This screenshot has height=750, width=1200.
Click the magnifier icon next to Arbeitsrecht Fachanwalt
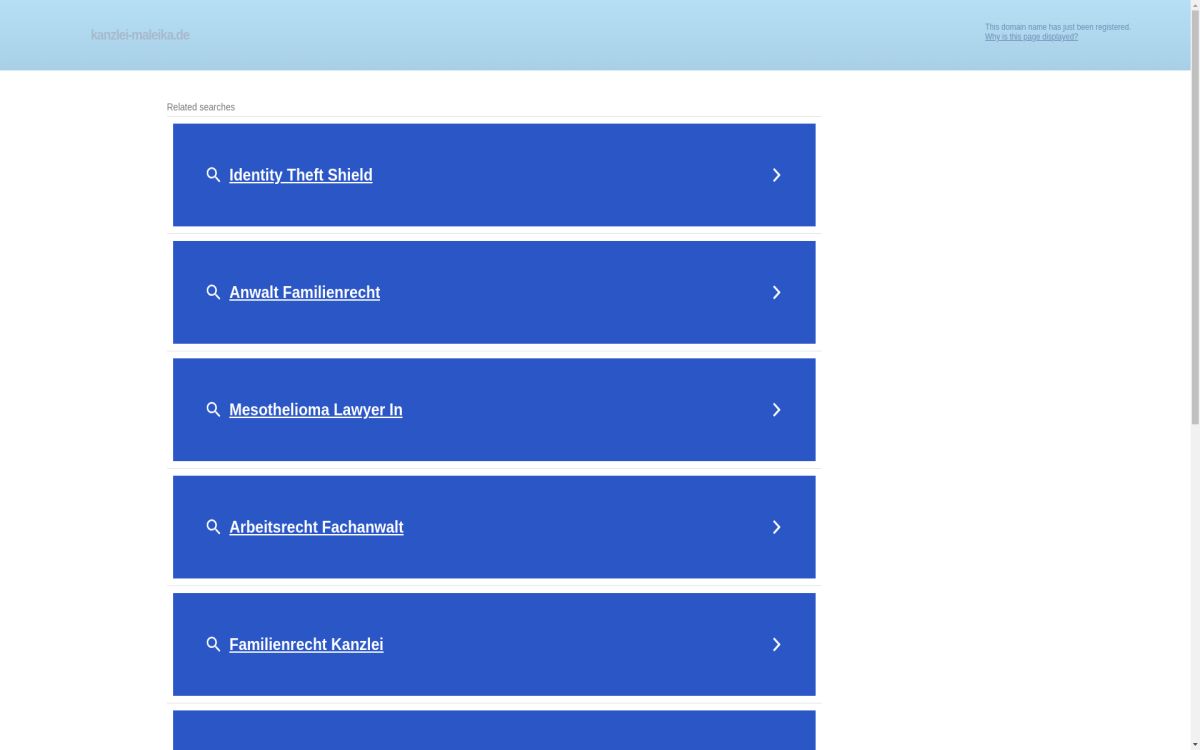click(x=213, y=527)
